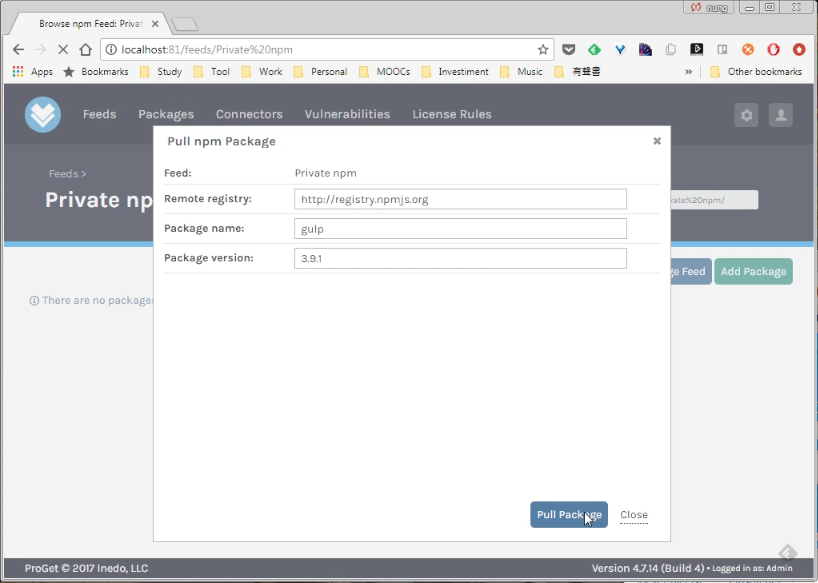Go to the Packages menu

click(x=166, y=114)
